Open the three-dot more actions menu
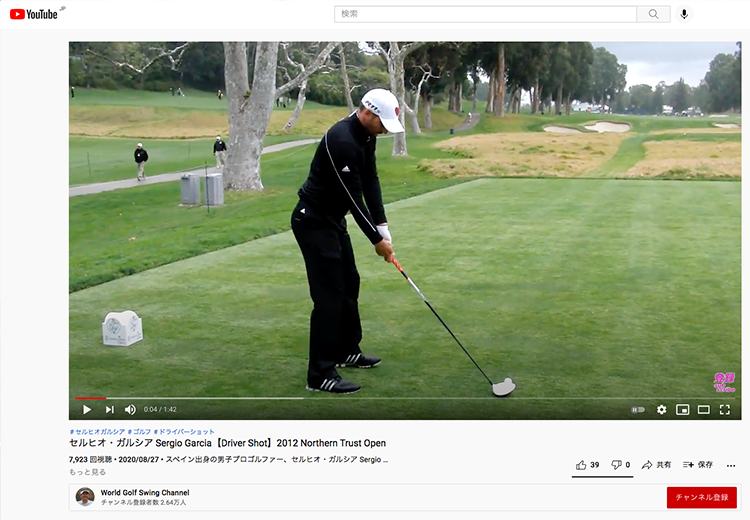 point(730,465)
